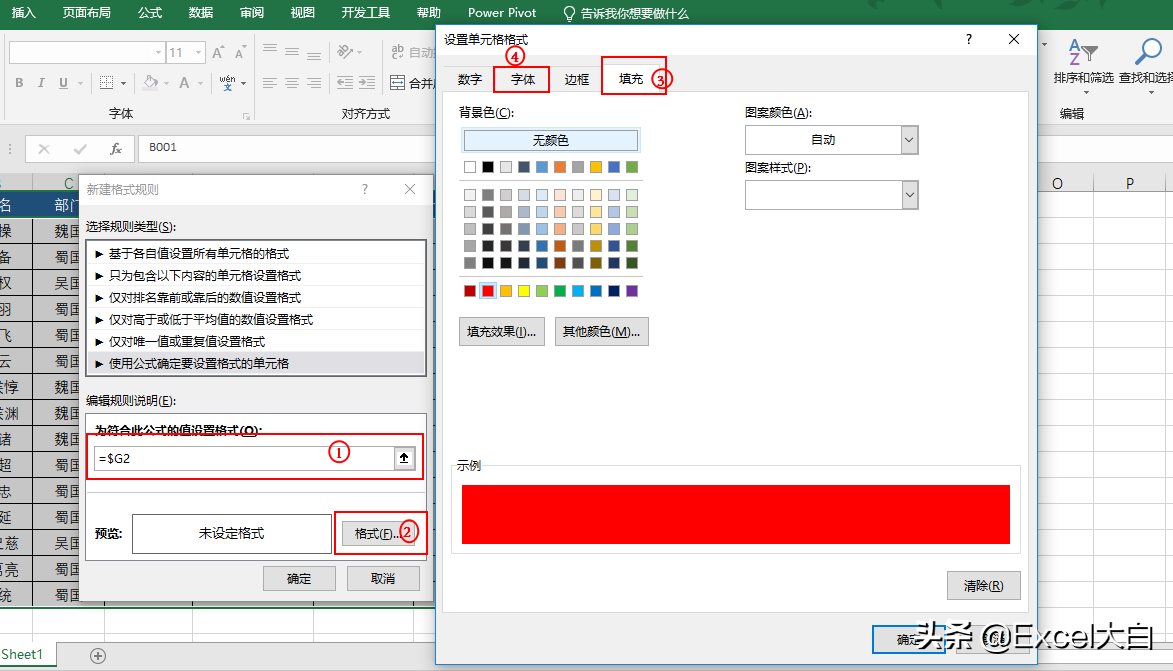Click the Sort and Filter icon
Screen dimensions: 1173x671
tap(1082, 52)
